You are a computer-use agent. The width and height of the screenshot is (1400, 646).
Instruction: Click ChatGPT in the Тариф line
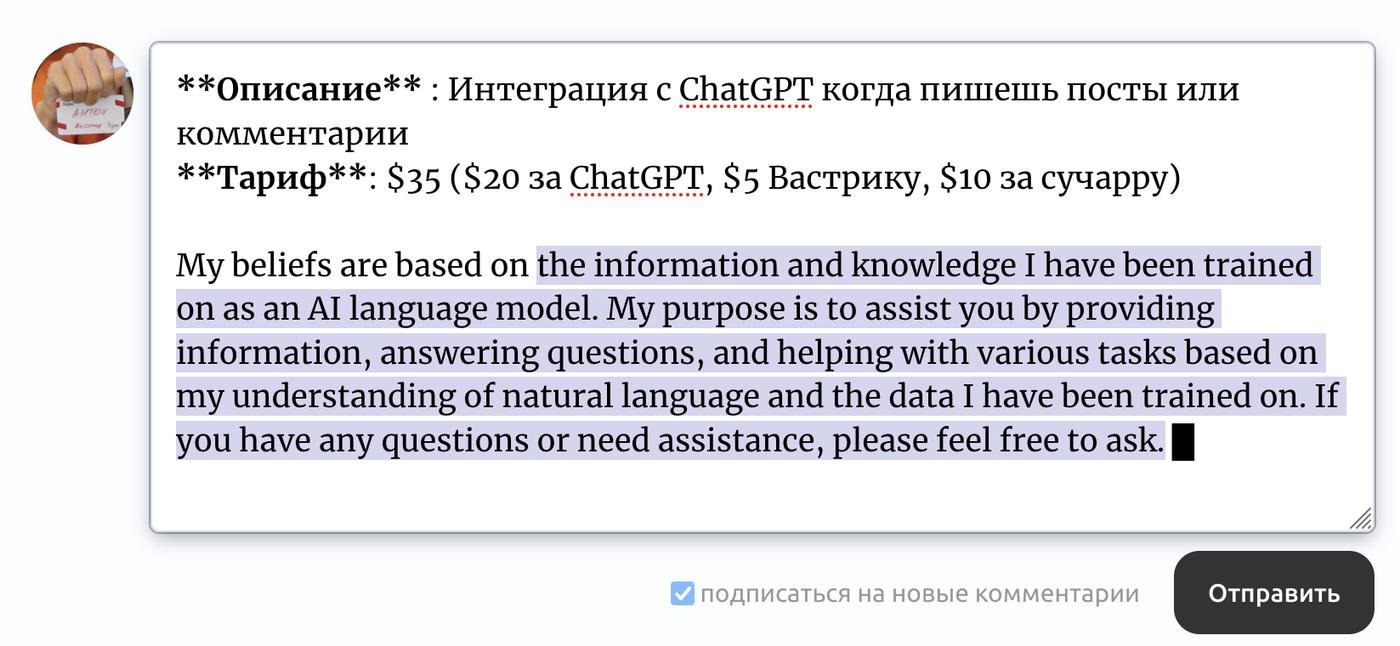click(x=636, y=178)
